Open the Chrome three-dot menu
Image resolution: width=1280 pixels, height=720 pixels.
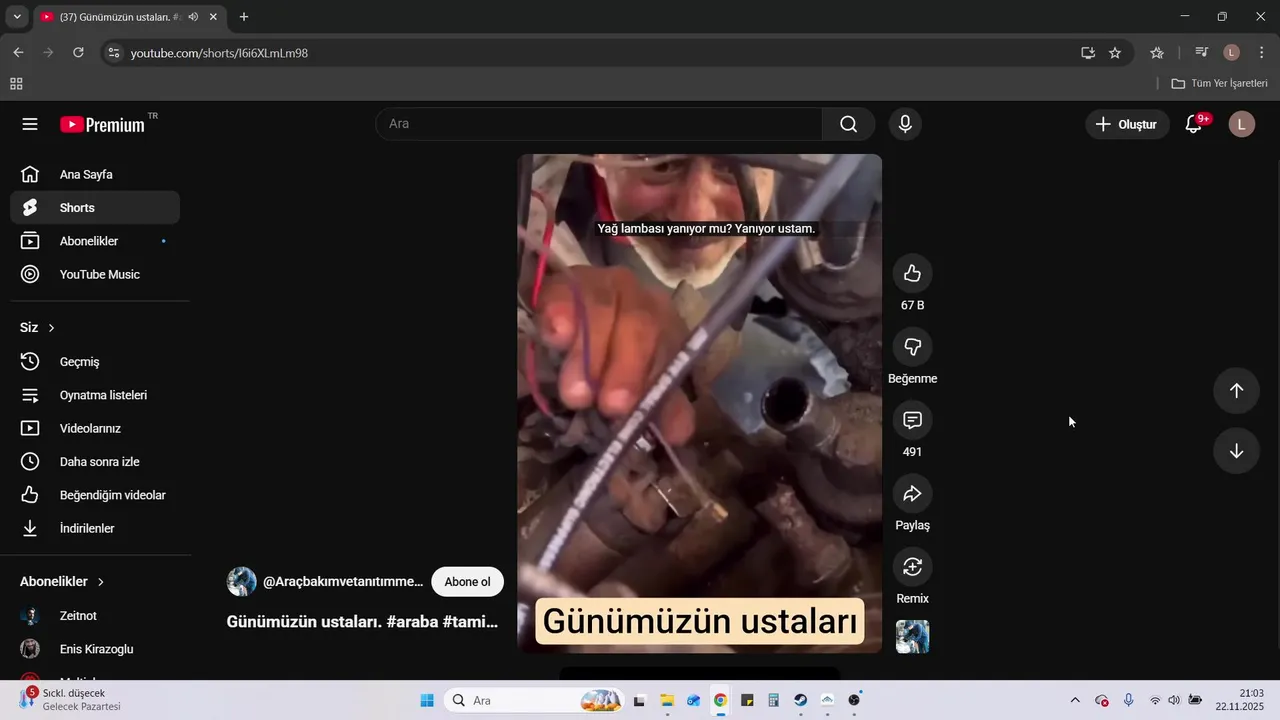1260,52
